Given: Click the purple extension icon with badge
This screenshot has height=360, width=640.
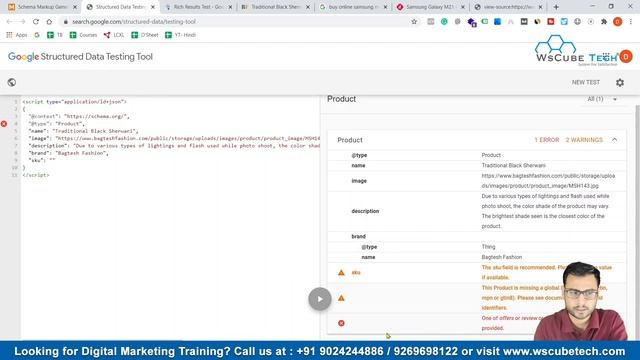Looking at the screenshot, I should pyautogui.click(x=472, y=22).
